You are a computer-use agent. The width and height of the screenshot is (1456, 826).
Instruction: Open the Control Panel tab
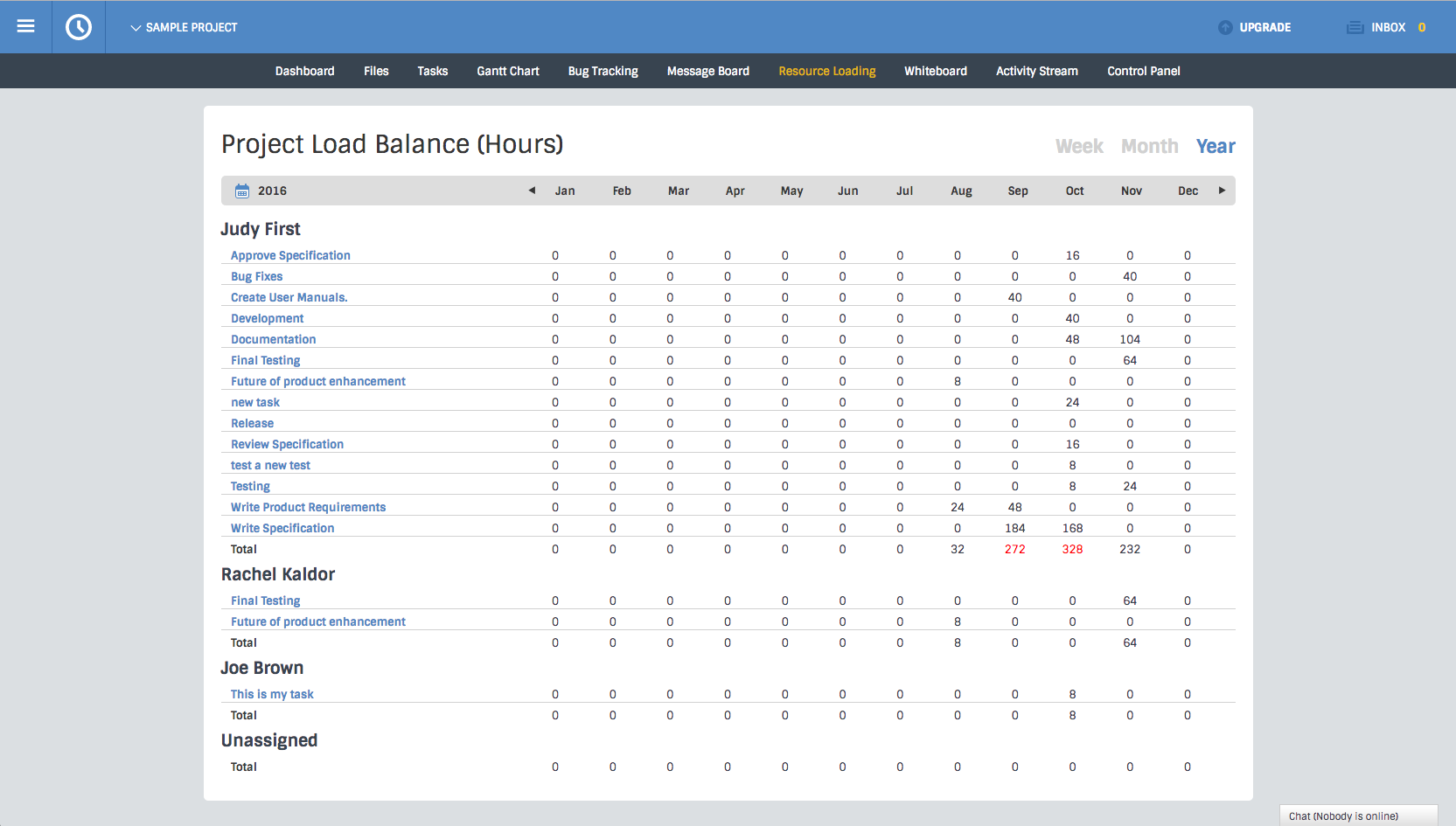(1143, 71)
